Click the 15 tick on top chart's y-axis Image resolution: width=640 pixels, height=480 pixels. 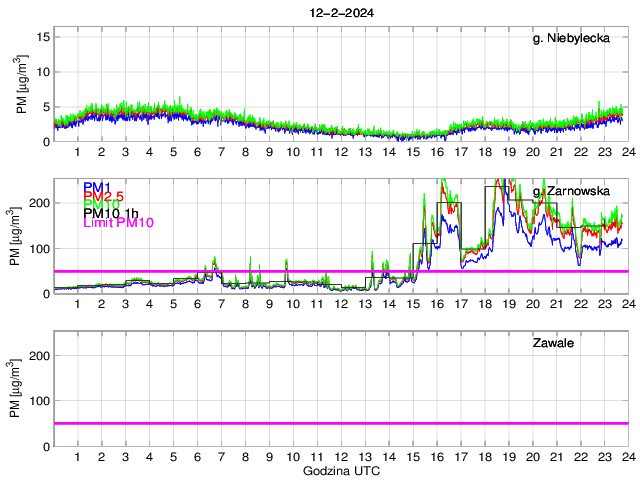click(42, 37)
